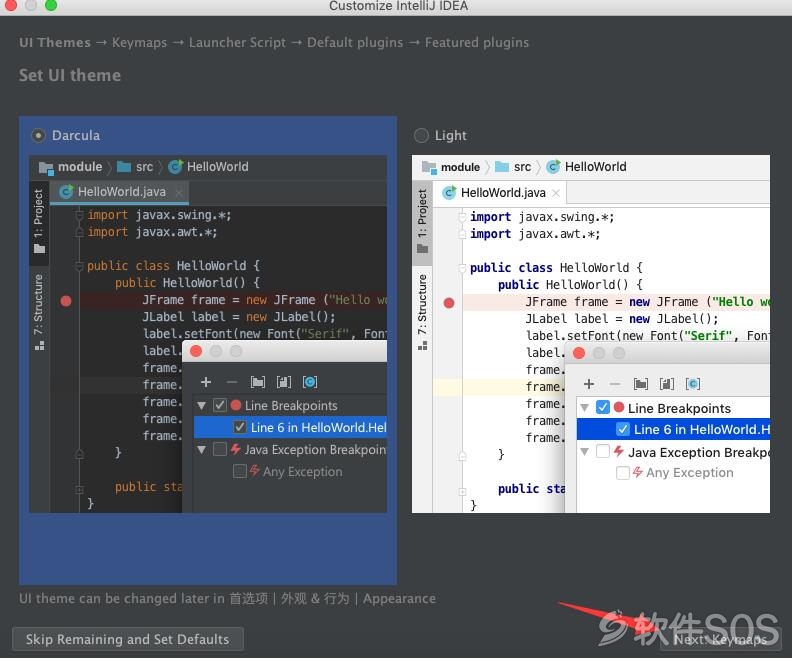Open the 7: Structure tool window tab in the Darcula preview
This screenshot has height=658, width=792.
(x=38, y=312)
